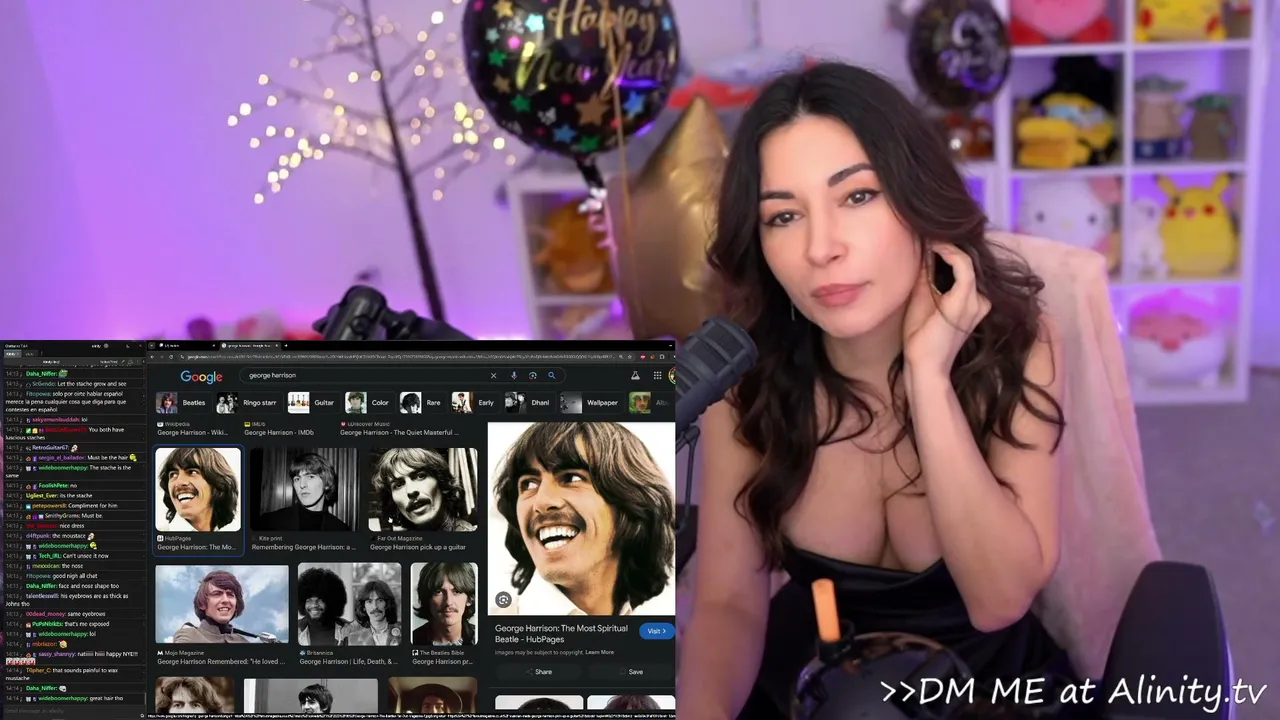The image size is (1280, 720).
Task: Open The Beatles Bible image result
Action: 444,604
